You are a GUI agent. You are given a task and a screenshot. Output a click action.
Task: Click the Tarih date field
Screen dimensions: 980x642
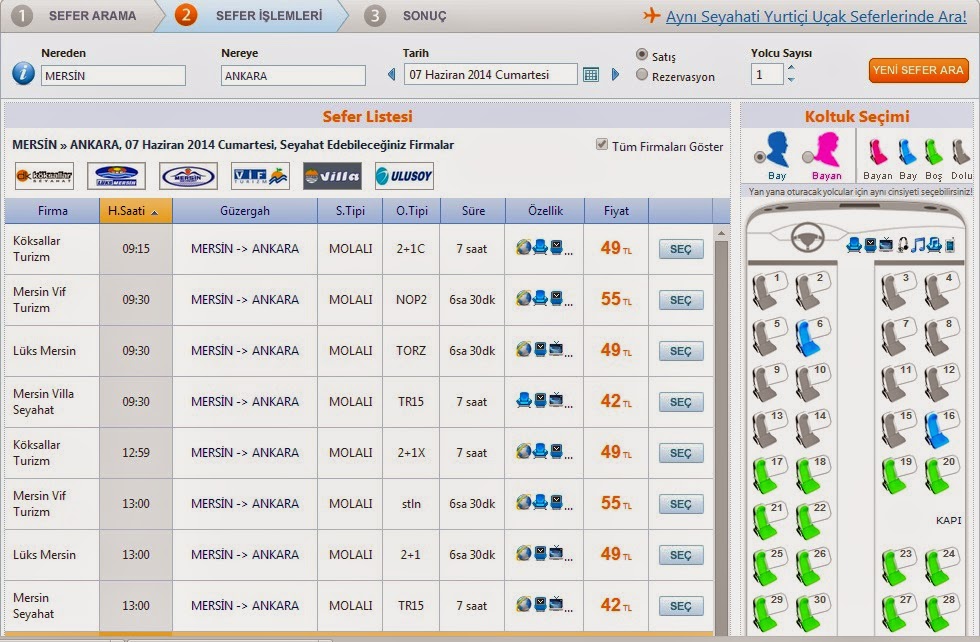[491, 74]
